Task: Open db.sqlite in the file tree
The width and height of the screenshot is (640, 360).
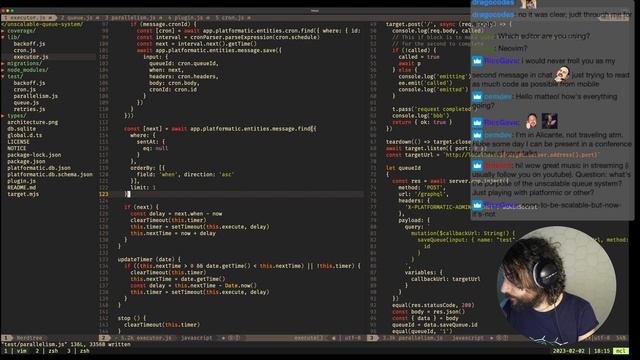Action: click(21, 129)
